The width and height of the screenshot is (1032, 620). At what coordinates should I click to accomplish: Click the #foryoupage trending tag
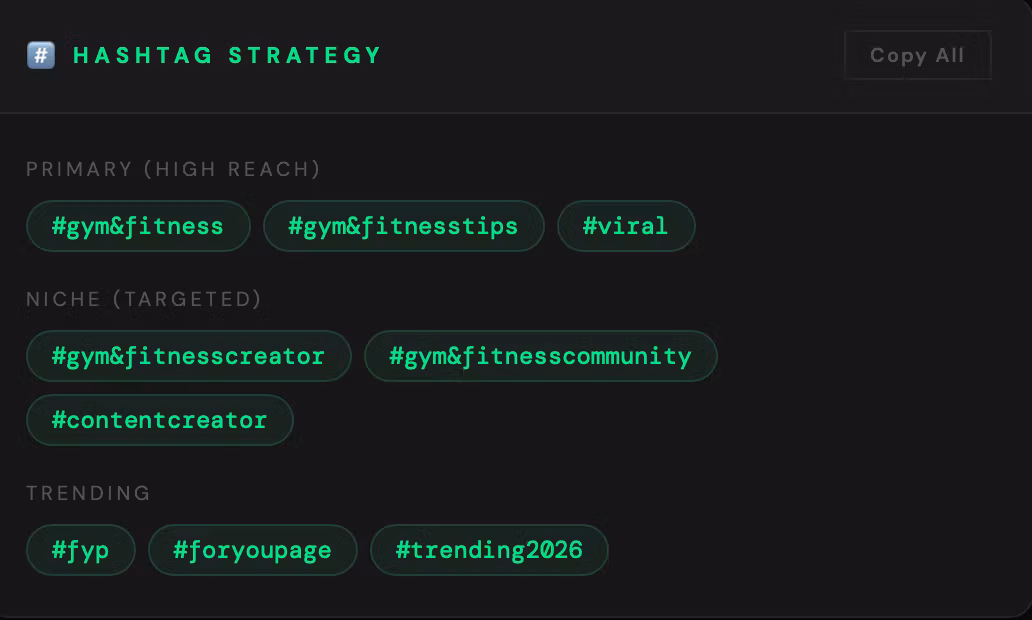coord(253,550)
